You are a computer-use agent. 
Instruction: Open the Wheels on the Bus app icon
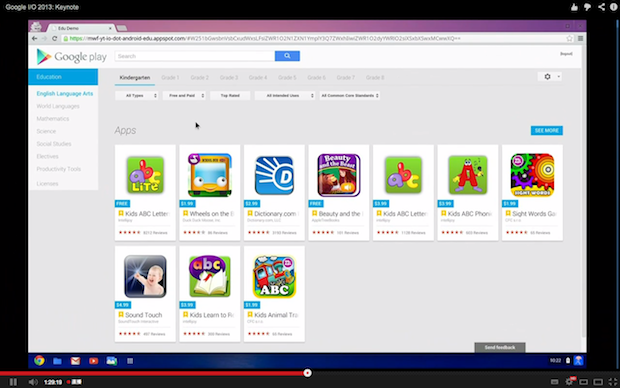point(210,175)
